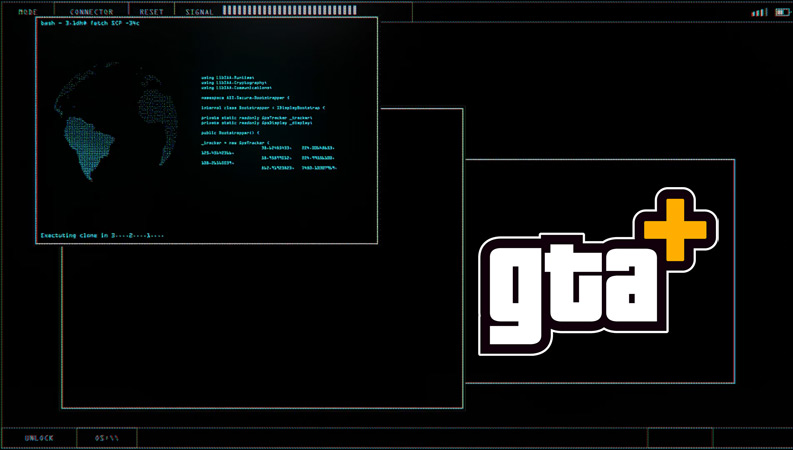Click the SIGNAL label
This screenshot has width=793, height=450.
pos(199,11)
